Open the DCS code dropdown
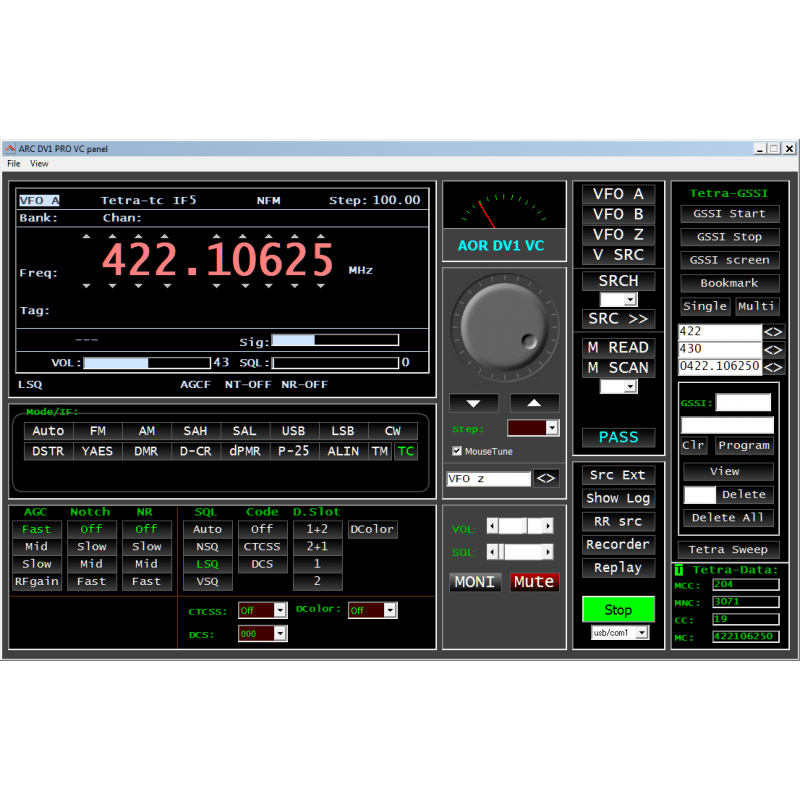 coord(280,634)
